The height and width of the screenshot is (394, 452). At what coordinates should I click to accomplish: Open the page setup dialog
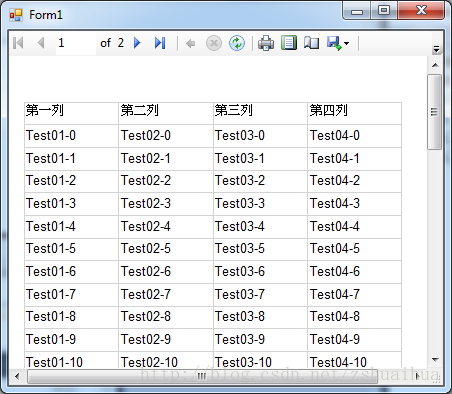pos(311,43)
